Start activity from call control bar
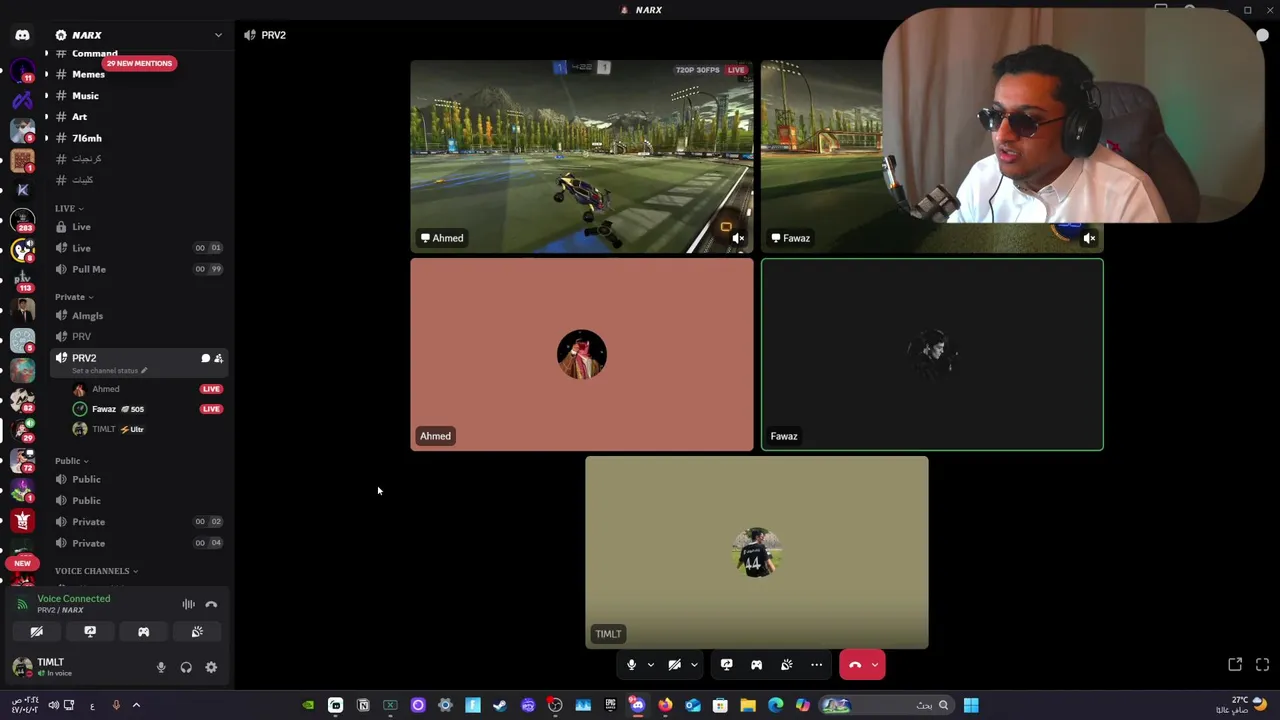 tap(756, 665)
